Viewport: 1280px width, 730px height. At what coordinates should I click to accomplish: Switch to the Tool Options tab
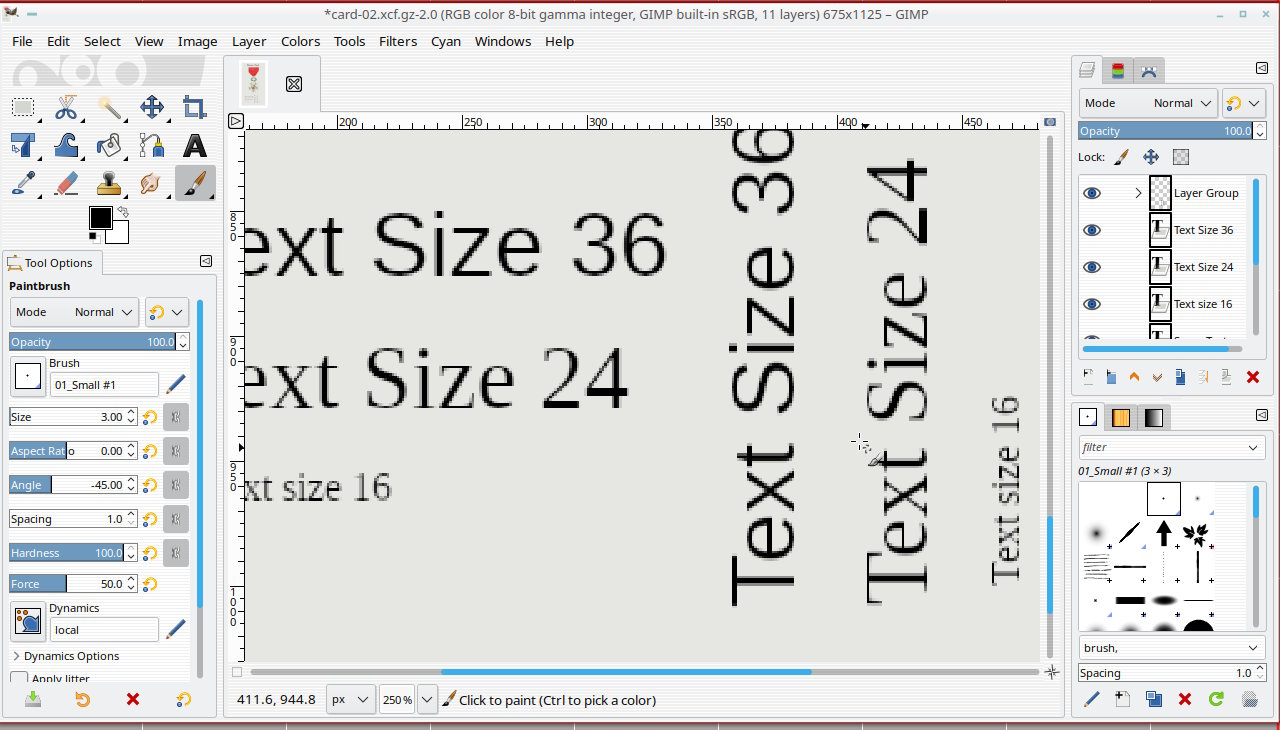[50, 263]
